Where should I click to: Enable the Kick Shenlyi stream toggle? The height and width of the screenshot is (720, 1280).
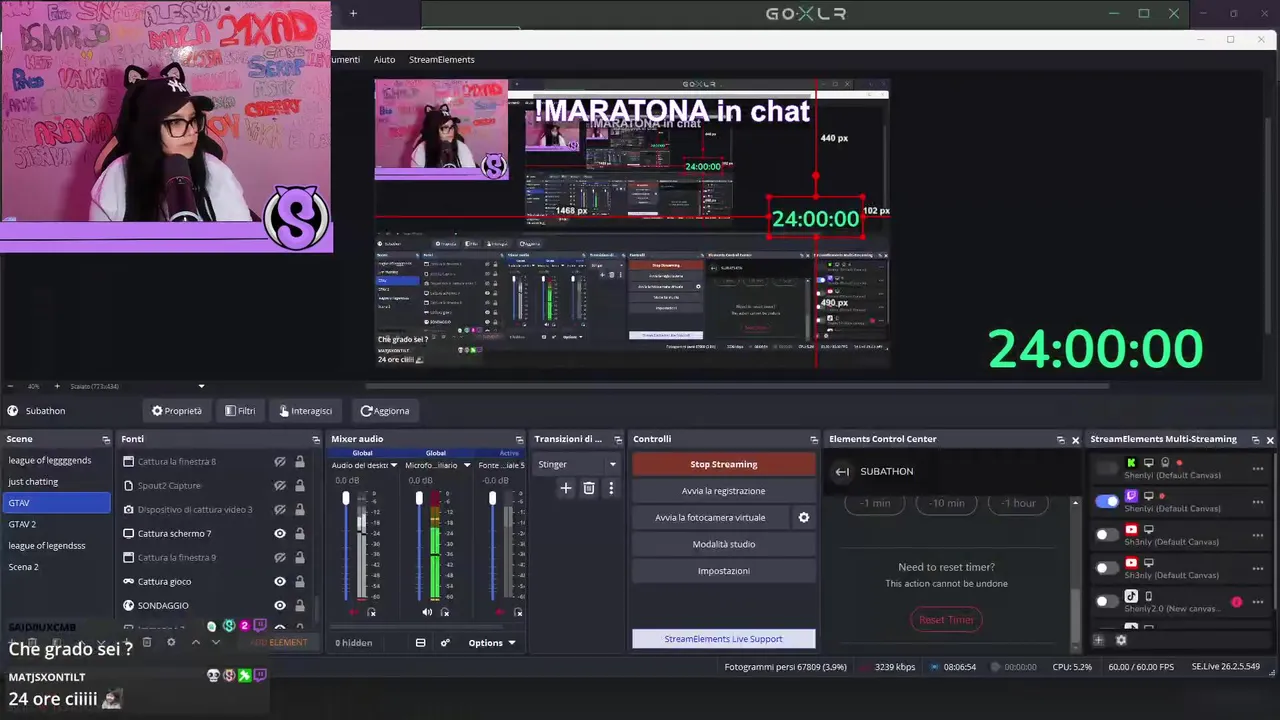[1107, 468]
